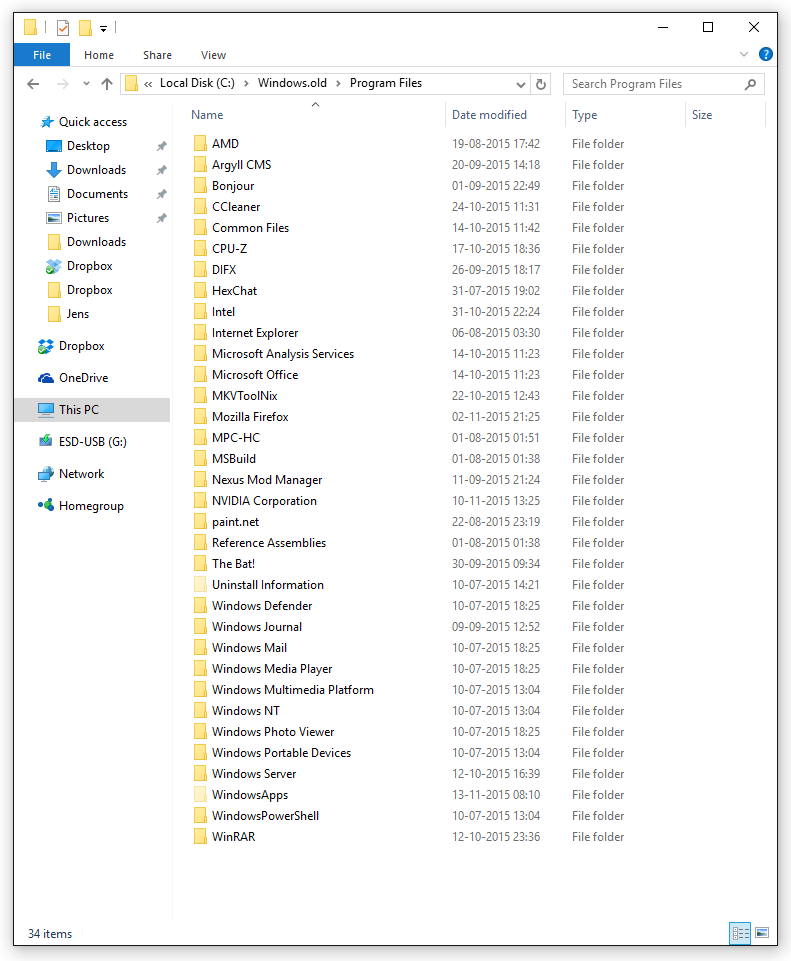791x961 pixels.
Task: Click the AMD folder icon
Action: [200, 143]
